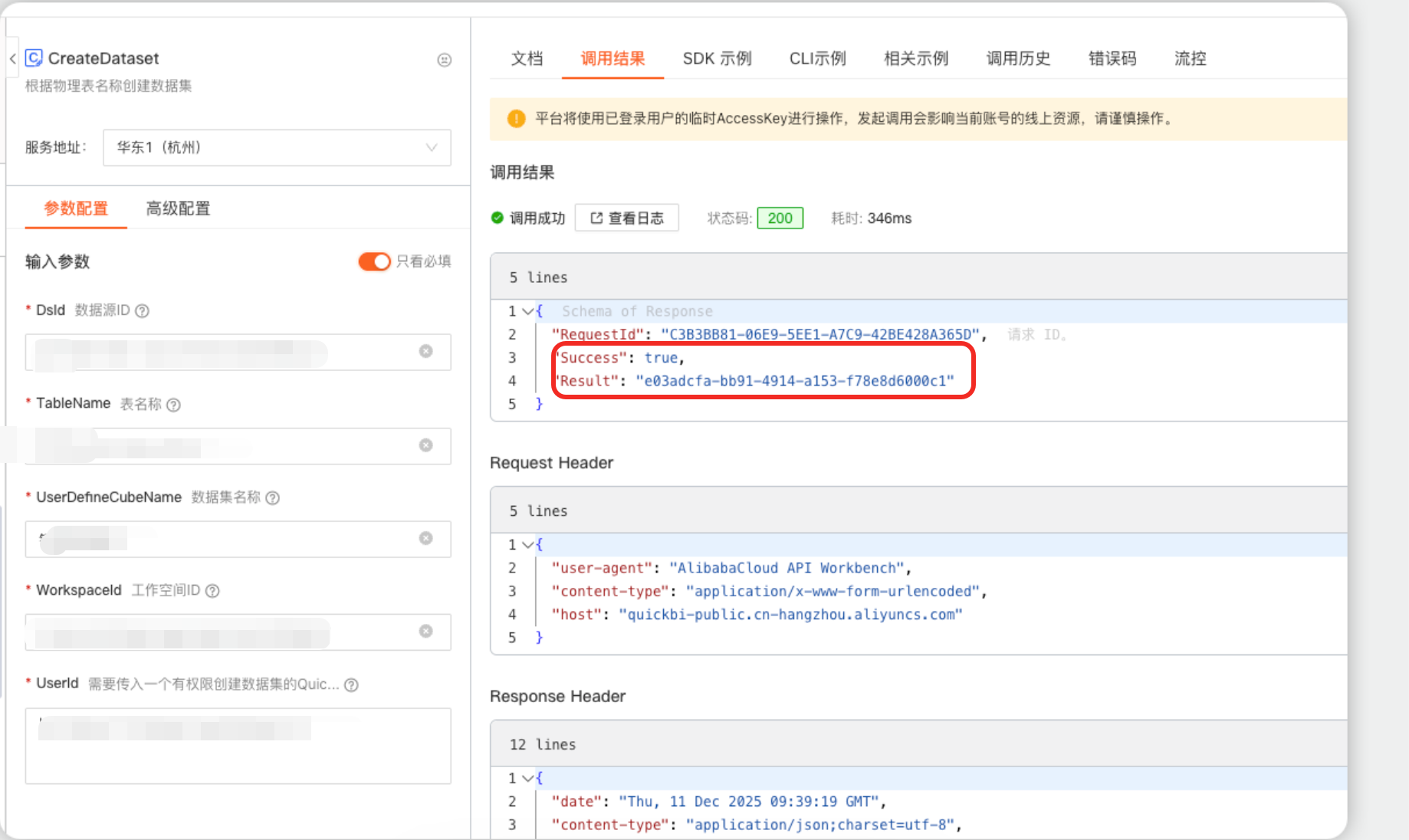Screen dimensions: 1409x840
Task: Collapse the Request Header JSON block
Action: click(x=527, y=545)
